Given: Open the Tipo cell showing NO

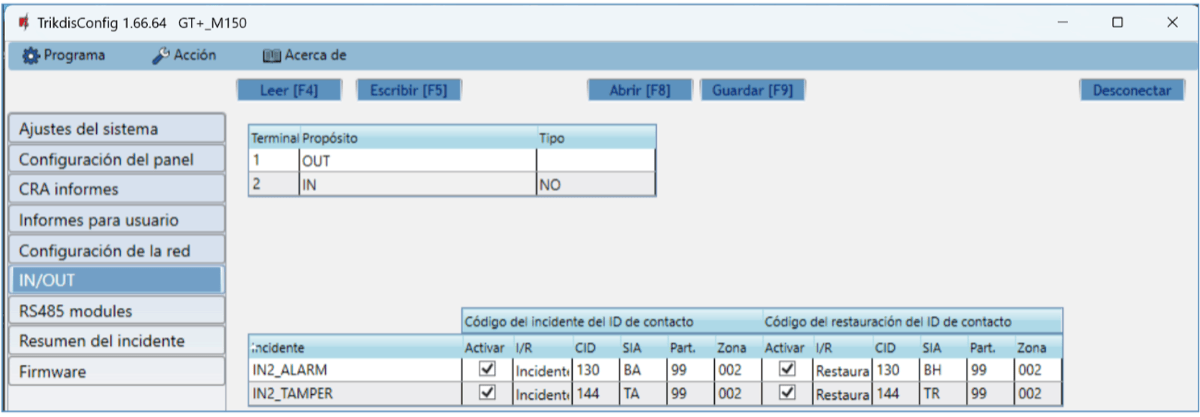Looking at the screenshot, I should pos(595,184).
